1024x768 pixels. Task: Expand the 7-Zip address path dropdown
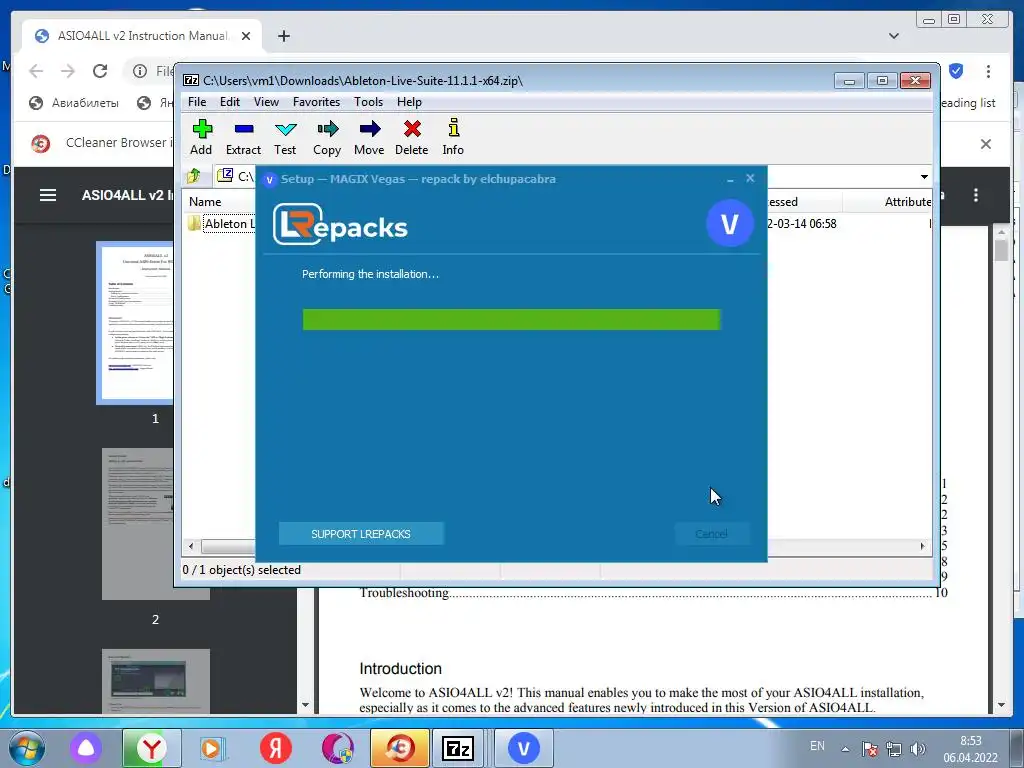tap(924, 176)
